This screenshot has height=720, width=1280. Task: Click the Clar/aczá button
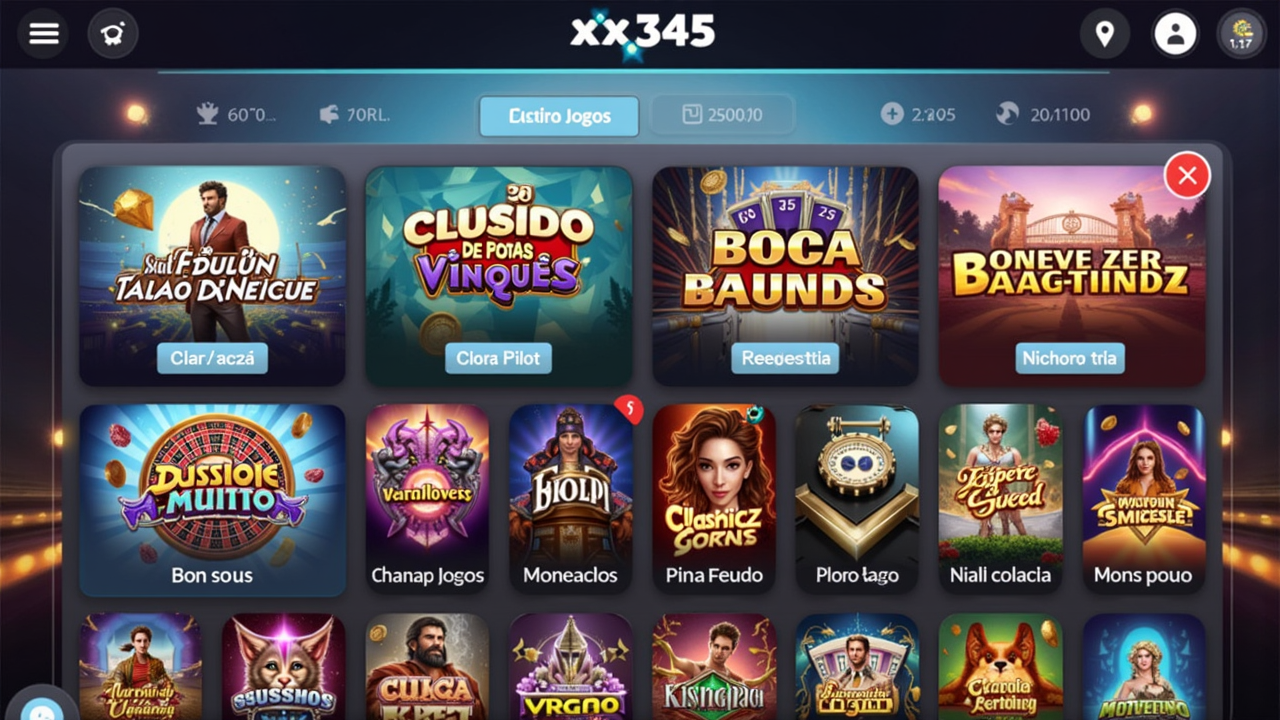(x=212, y=358)
